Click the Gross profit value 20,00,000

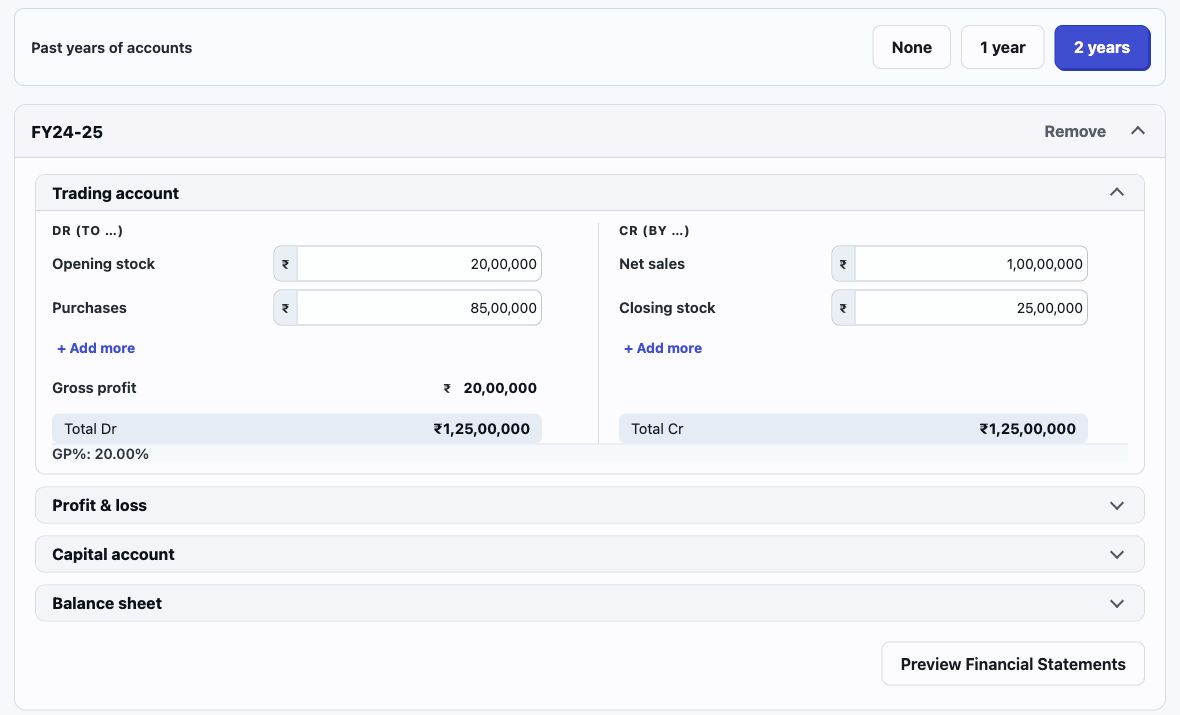point(500,388)
